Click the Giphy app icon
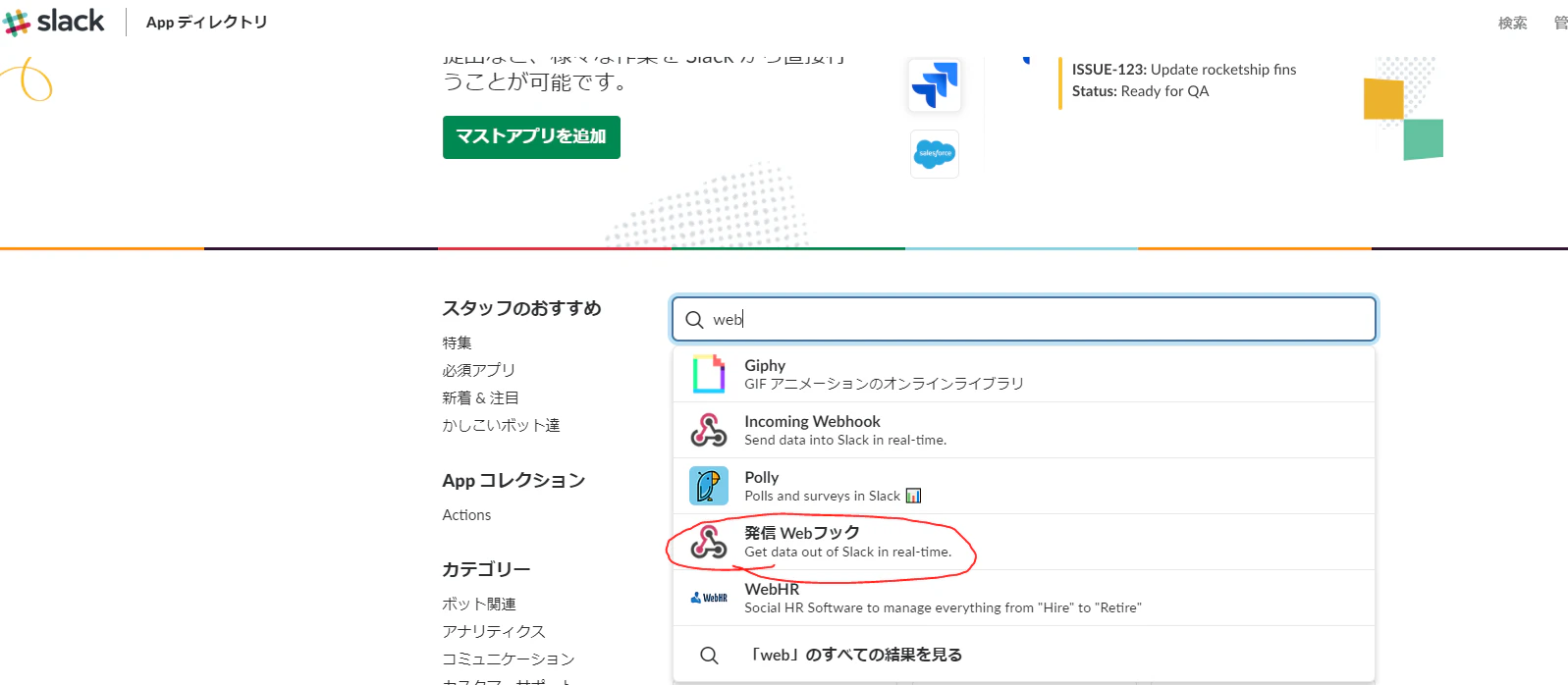 709,374
